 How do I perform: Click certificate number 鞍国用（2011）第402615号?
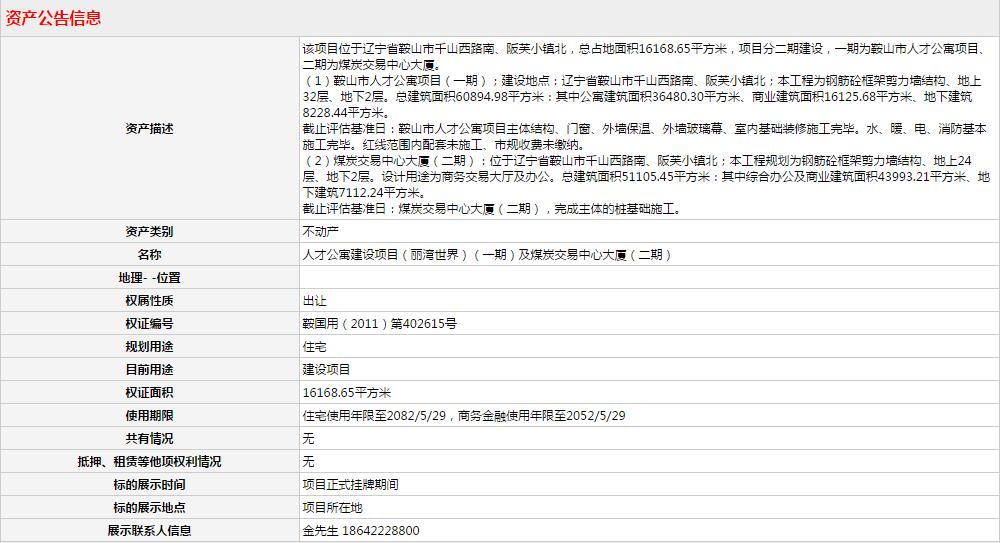pyautogui.click(x=379, y=324)
